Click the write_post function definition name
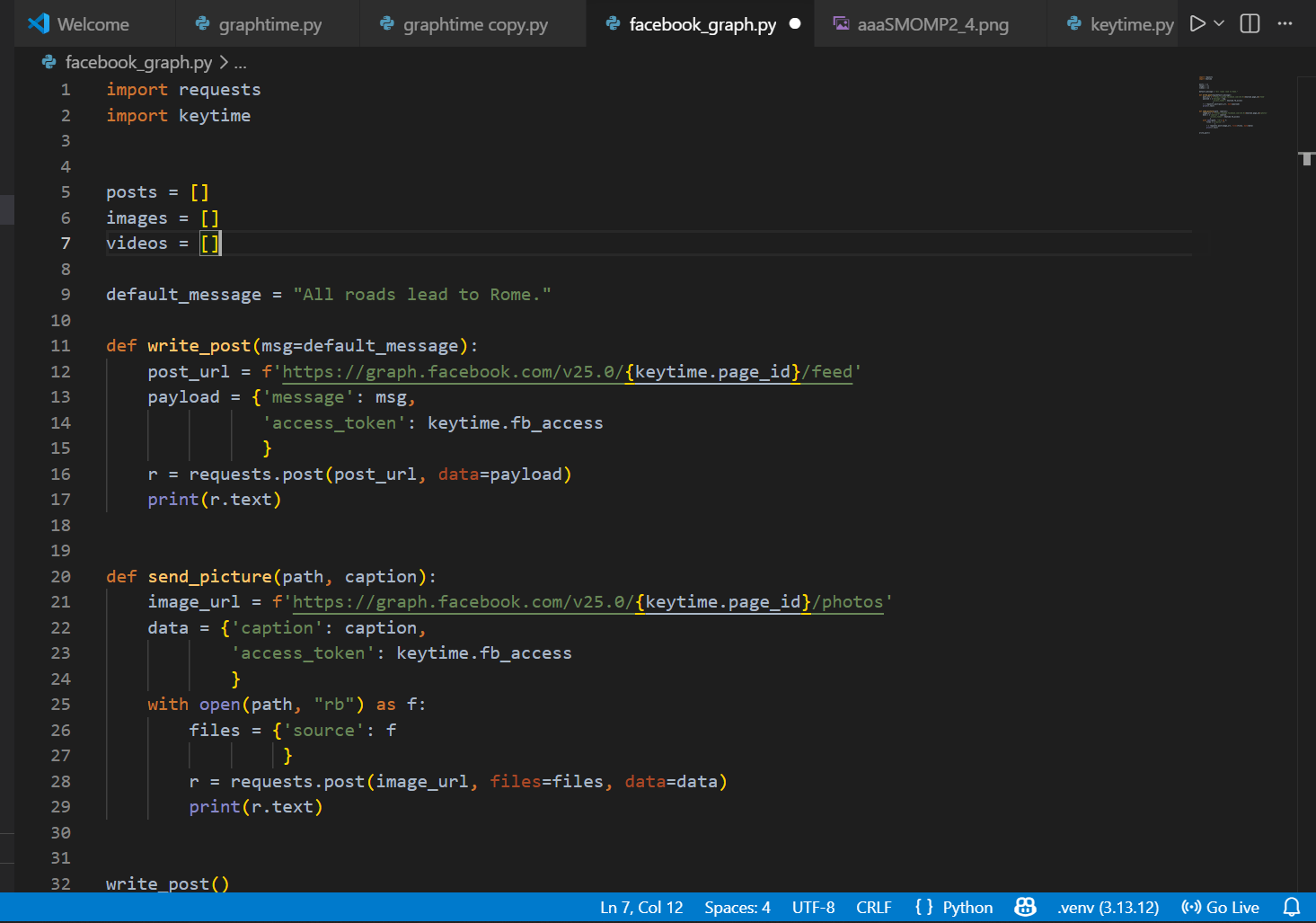Screen dimensions: 1316x923 (x=199, y=346)
